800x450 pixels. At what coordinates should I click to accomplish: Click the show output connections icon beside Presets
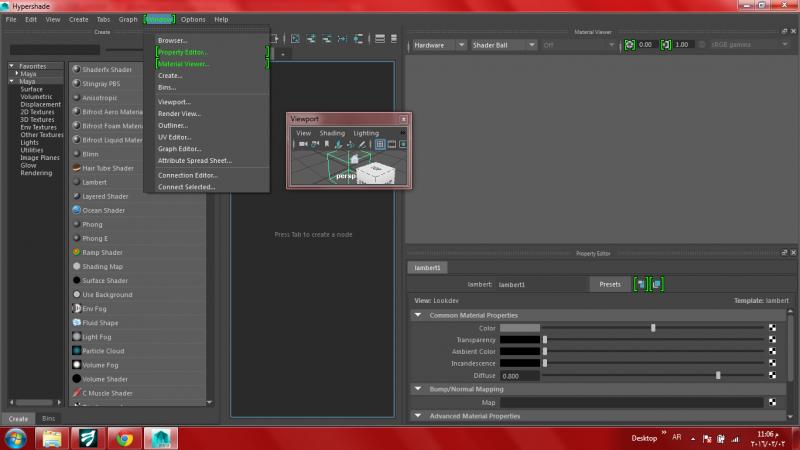(x=657, y=284)
